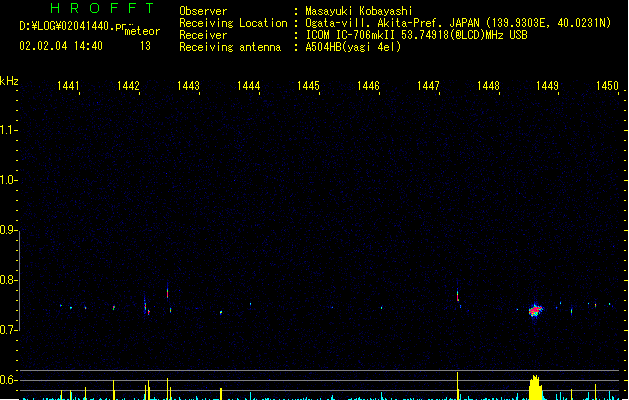Click the meteor count value 13
This screenshot has width=629, height=400.
coord(145,46)
